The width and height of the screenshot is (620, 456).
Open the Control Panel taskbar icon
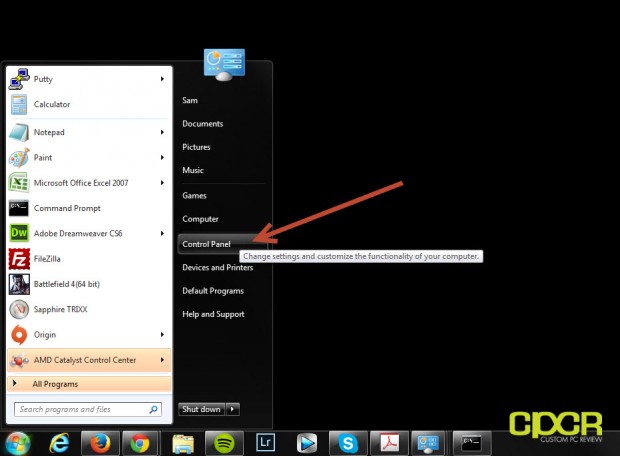[x=429, y=443]
